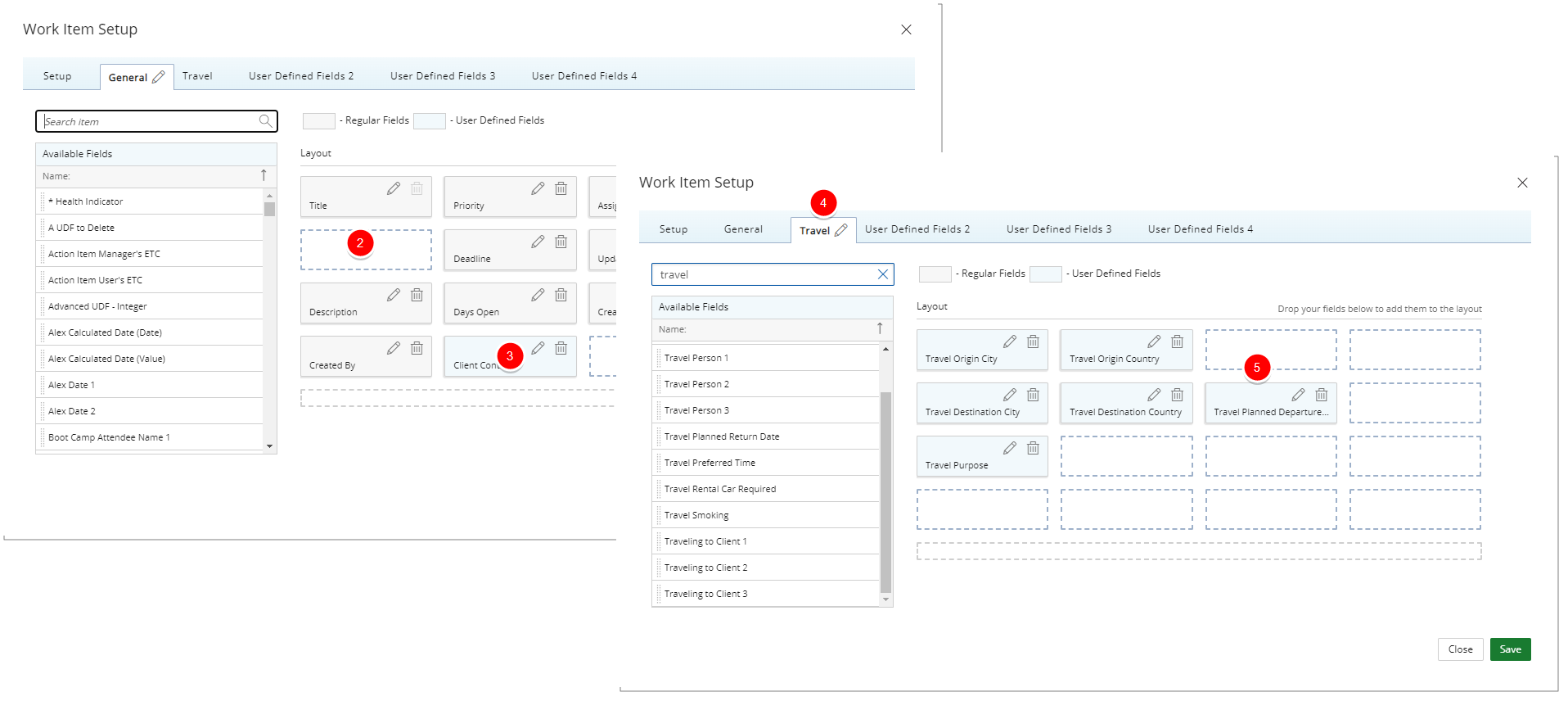The image size is (1568, 701).
Task: Click the Search item input field
Action: click(x=147, y=121)
